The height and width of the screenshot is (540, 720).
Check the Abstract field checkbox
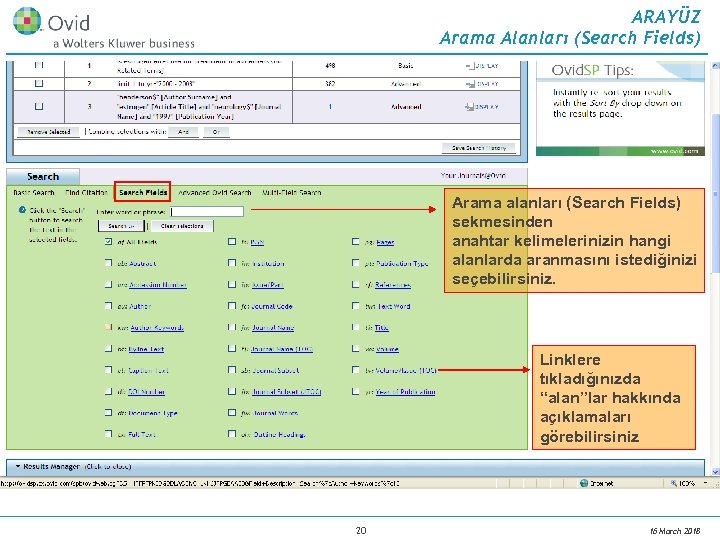coord(108,263)
